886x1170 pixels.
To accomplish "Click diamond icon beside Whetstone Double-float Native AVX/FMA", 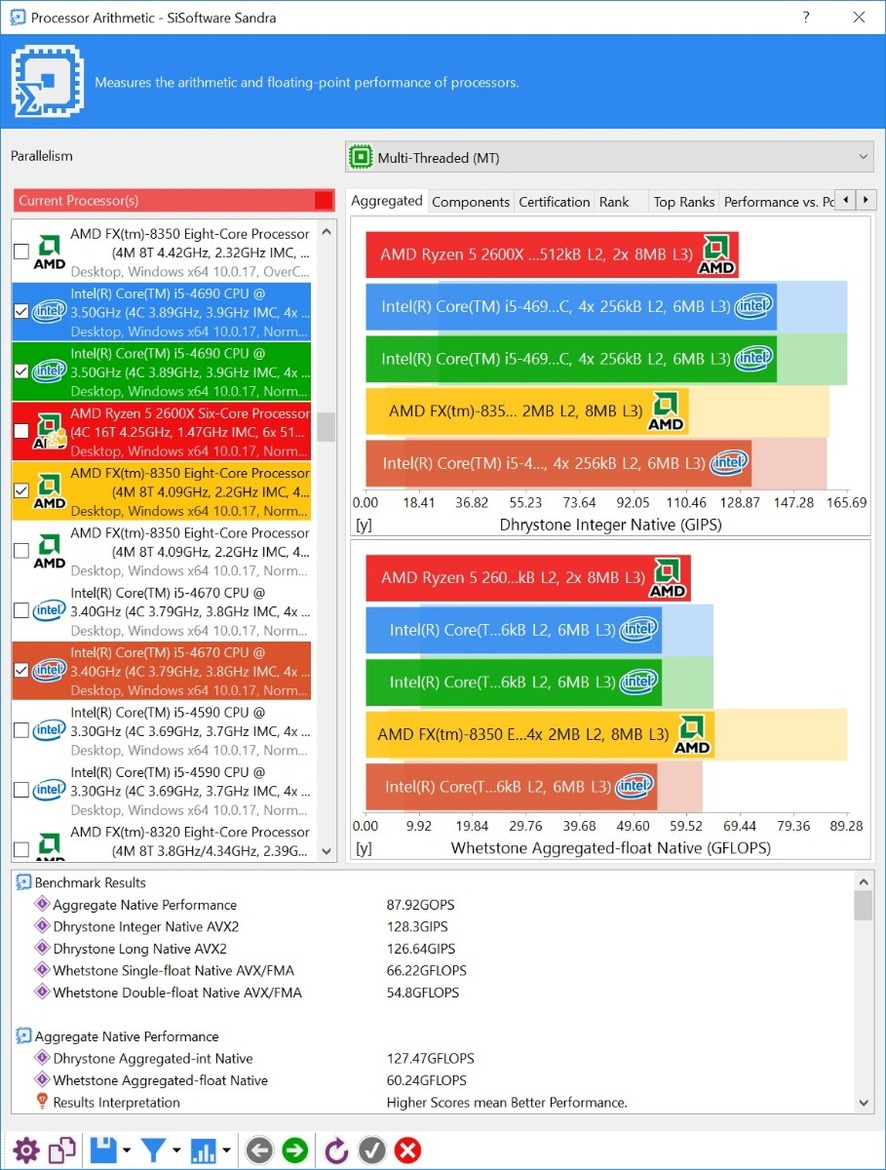I will click(x=42, y=992).
